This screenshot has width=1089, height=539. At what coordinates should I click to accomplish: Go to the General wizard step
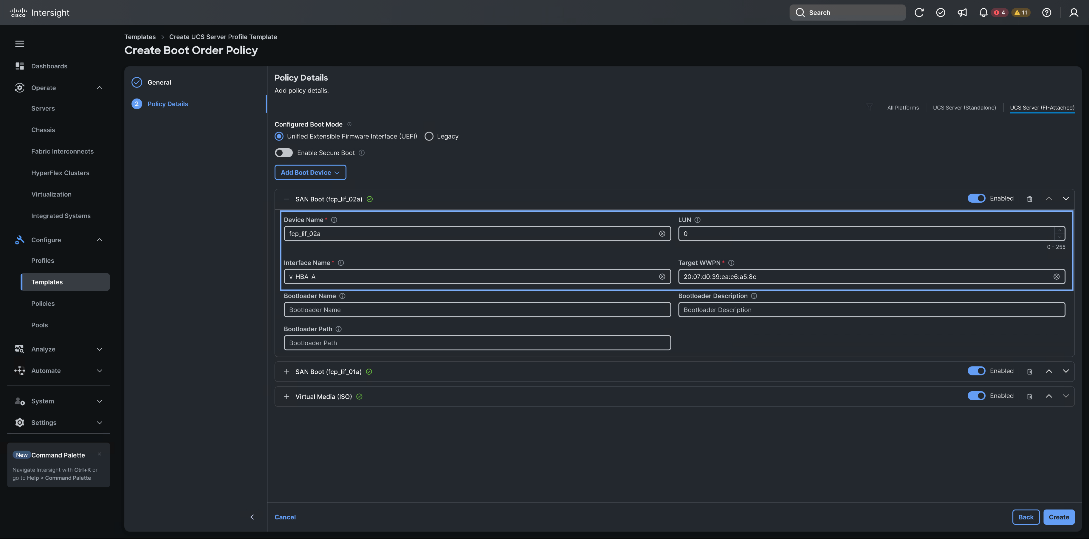tap(159, 82)
